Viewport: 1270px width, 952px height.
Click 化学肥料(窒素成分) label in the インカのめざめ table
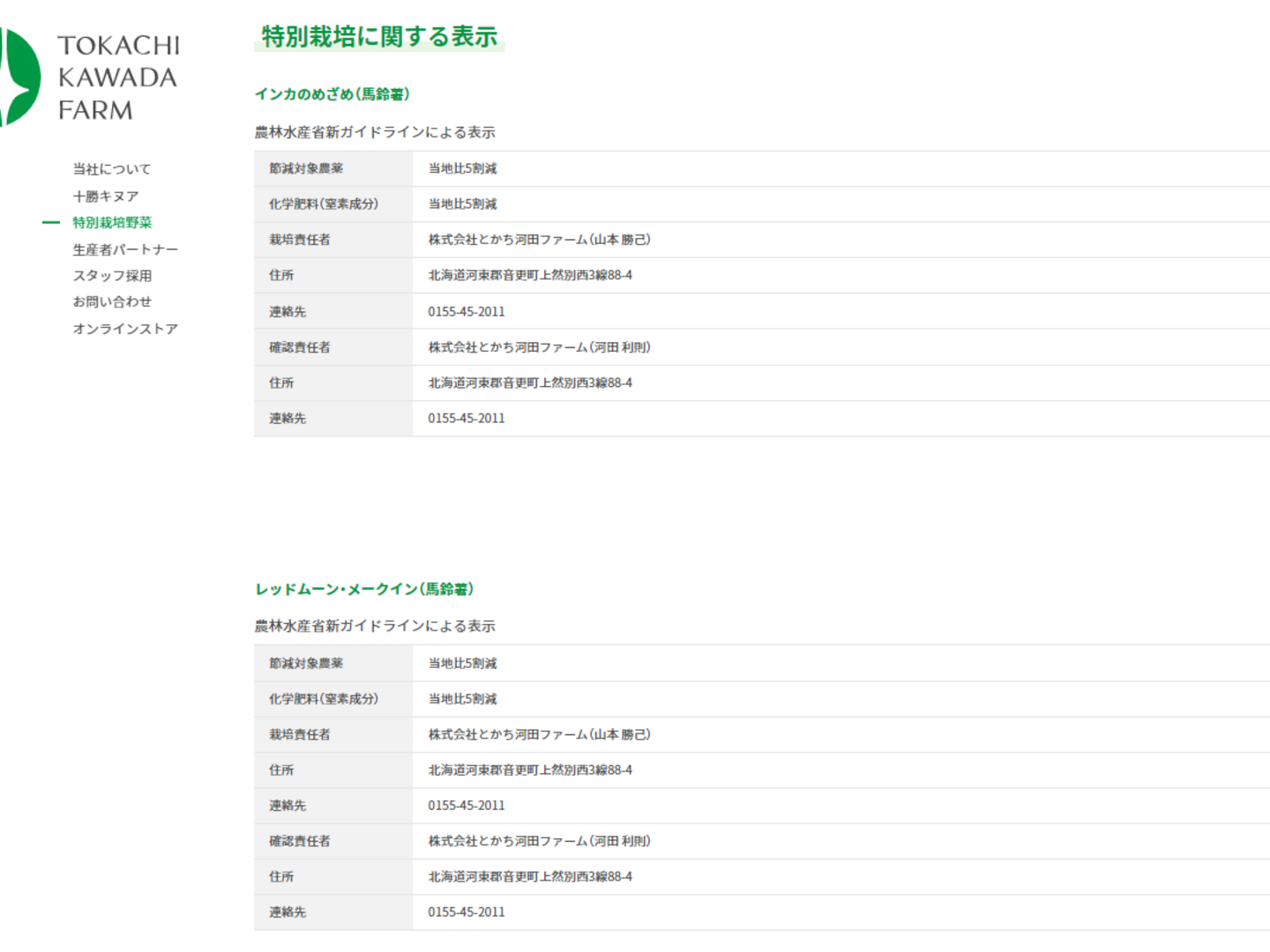coord(324,204)
